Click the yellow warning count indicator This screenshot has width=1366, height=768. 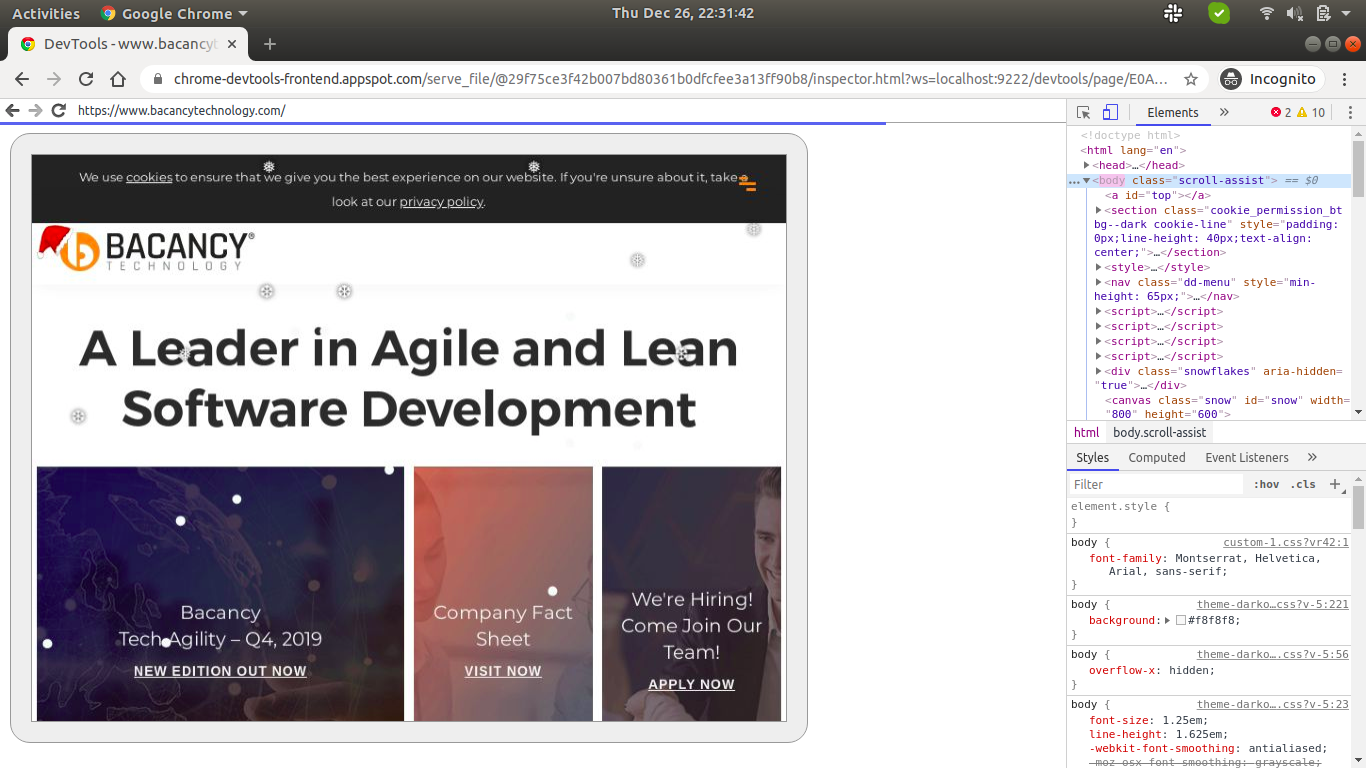[x=1311, y=113]
